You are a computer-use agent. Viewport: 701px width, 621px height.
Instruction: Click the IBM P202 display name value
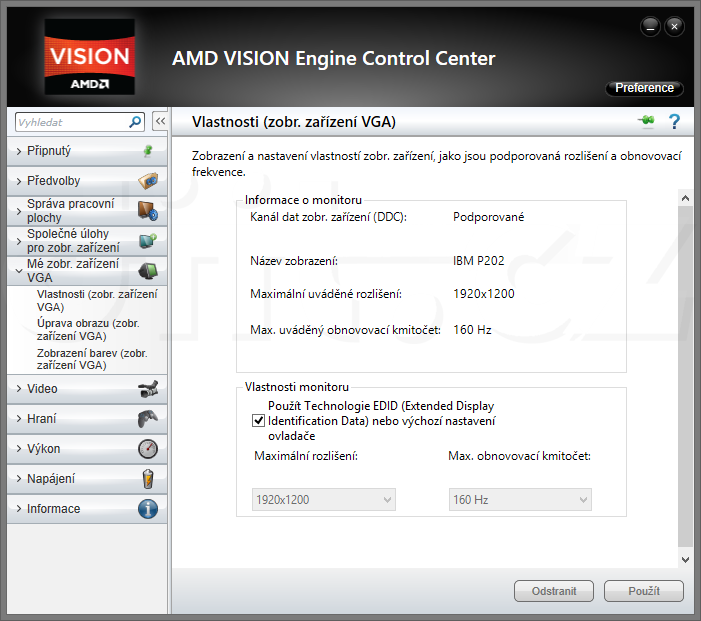(478, 261)
